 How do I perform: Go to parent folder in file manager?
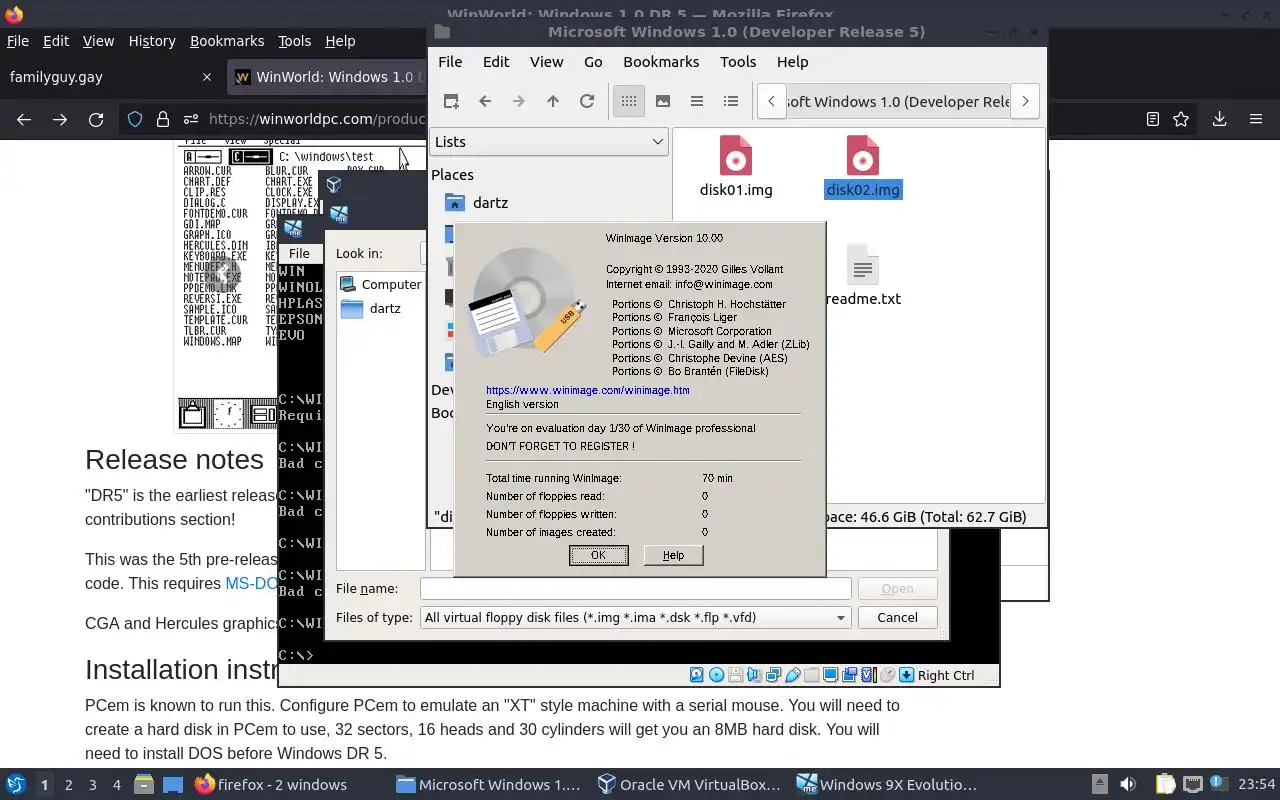click(553, 101)
